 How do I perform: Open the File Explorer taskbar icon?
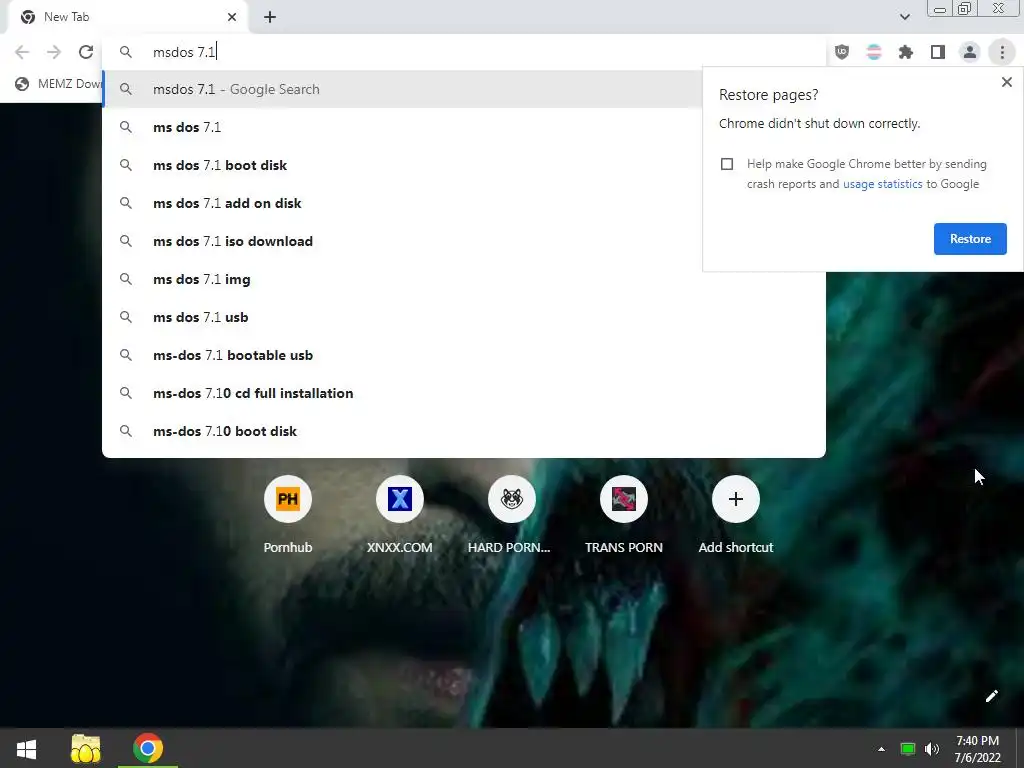coord(86,748)
